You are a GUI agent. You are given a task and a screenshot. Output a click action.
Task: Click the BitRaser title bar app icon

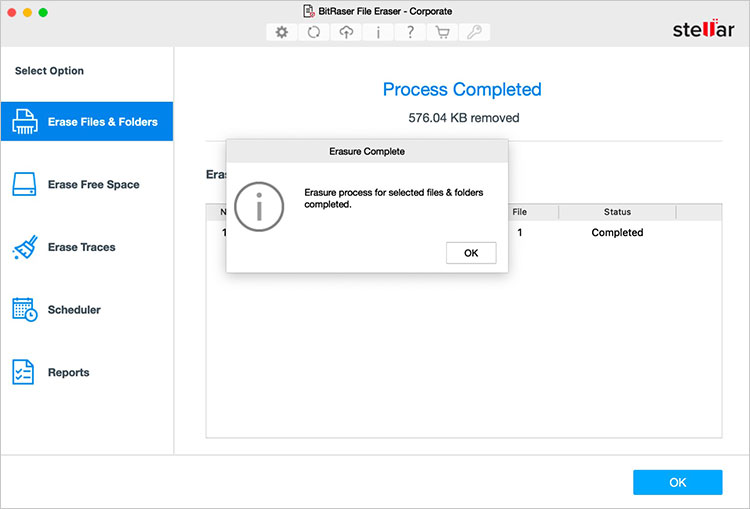point(309,11)
